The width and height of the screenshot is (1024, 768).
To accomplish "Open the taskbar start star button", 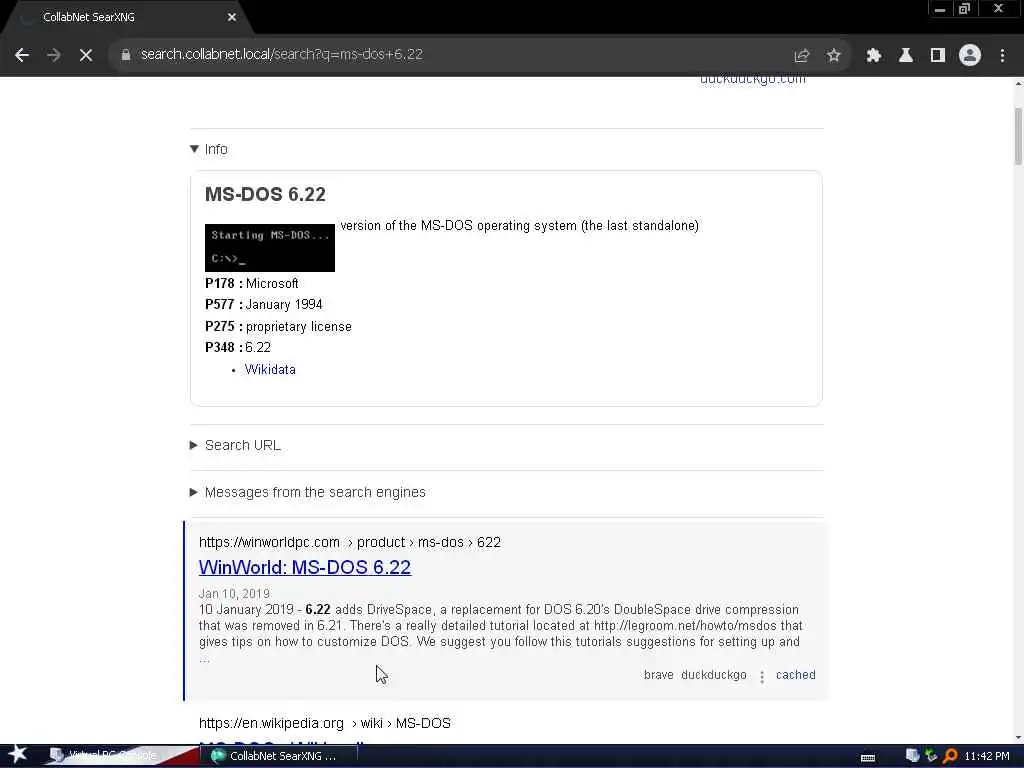I will pos(18,755).
